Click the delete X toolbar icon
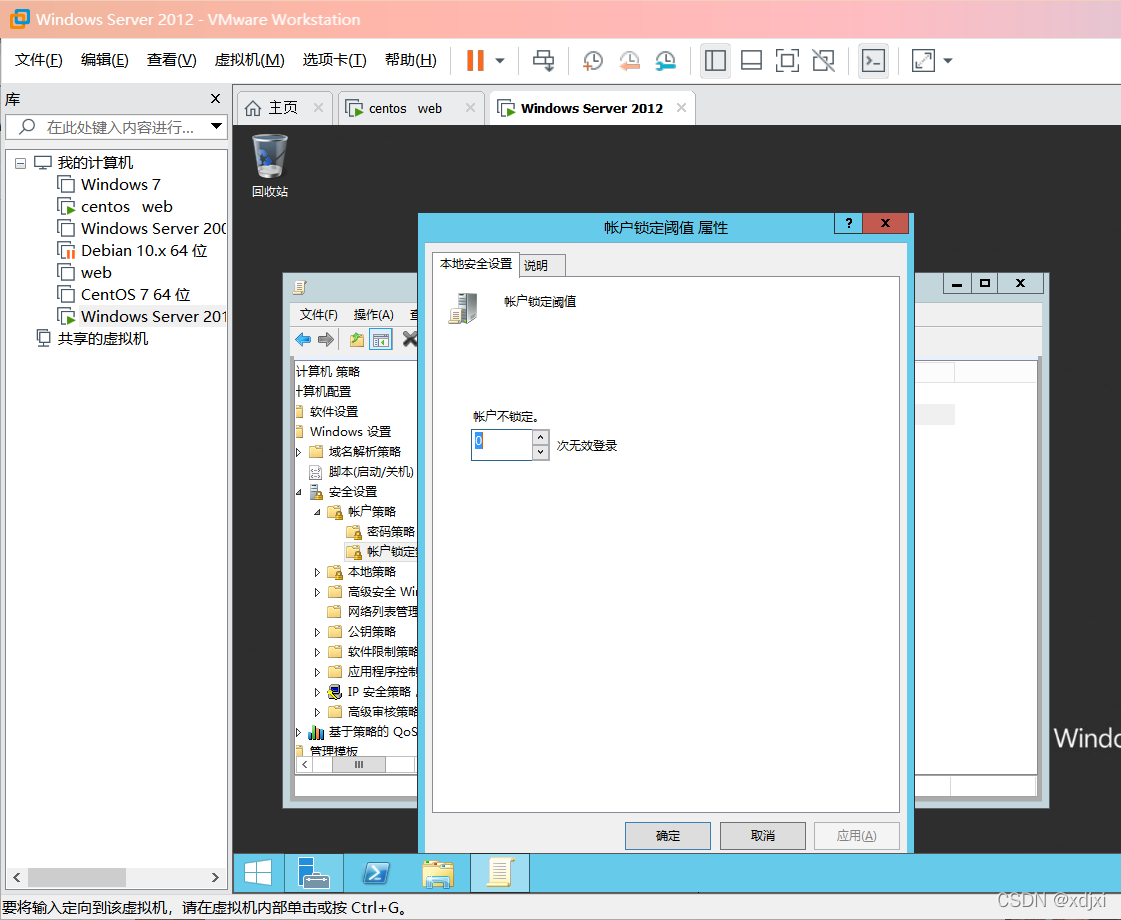This screenshot has width=1121, height=920. pyautogui.click(x=409, y=339)
